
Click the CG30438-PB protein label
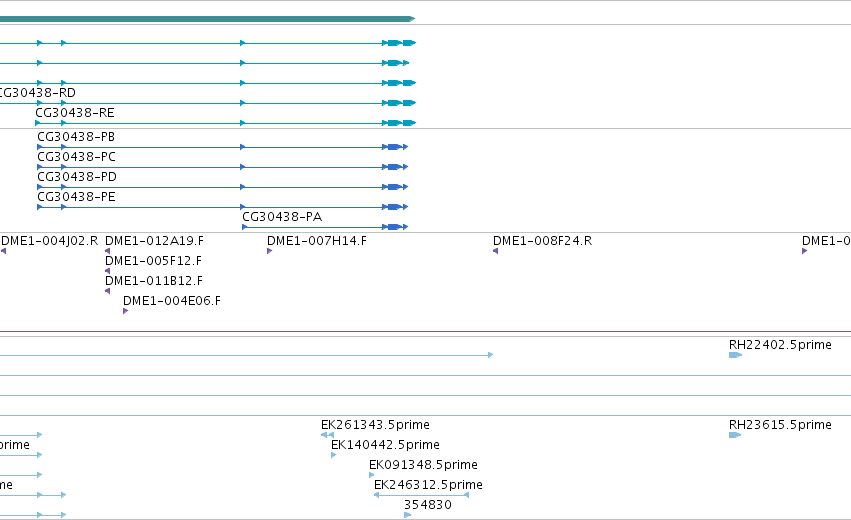[76, 137]
